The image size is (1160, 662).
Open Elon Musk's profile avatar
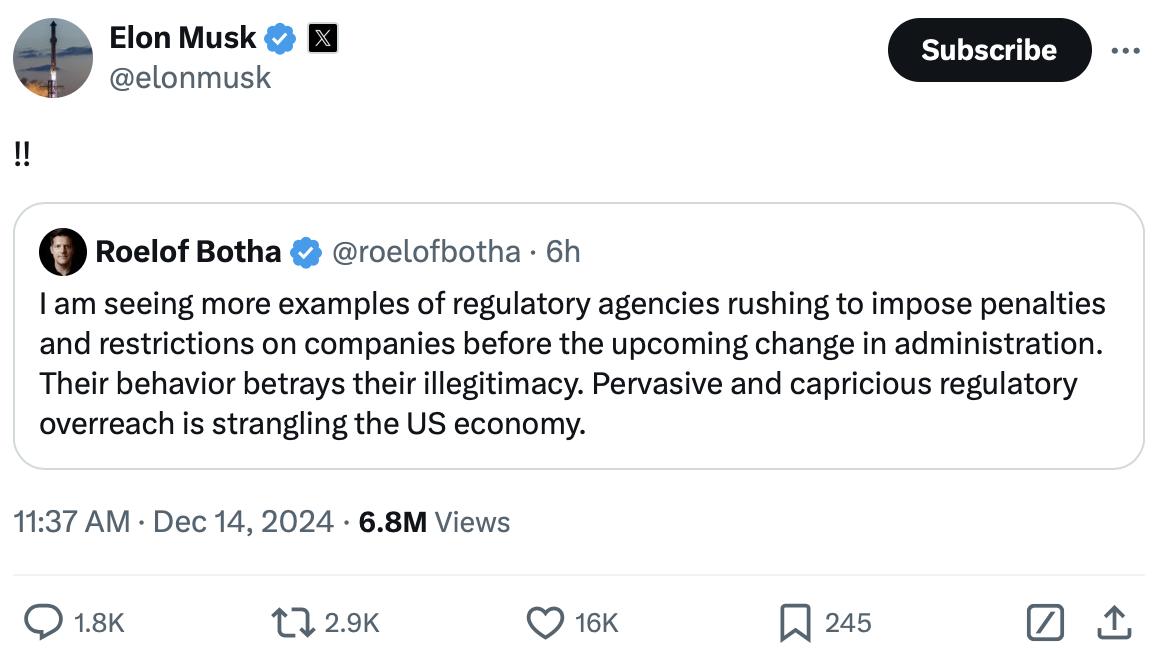[53, 58]
